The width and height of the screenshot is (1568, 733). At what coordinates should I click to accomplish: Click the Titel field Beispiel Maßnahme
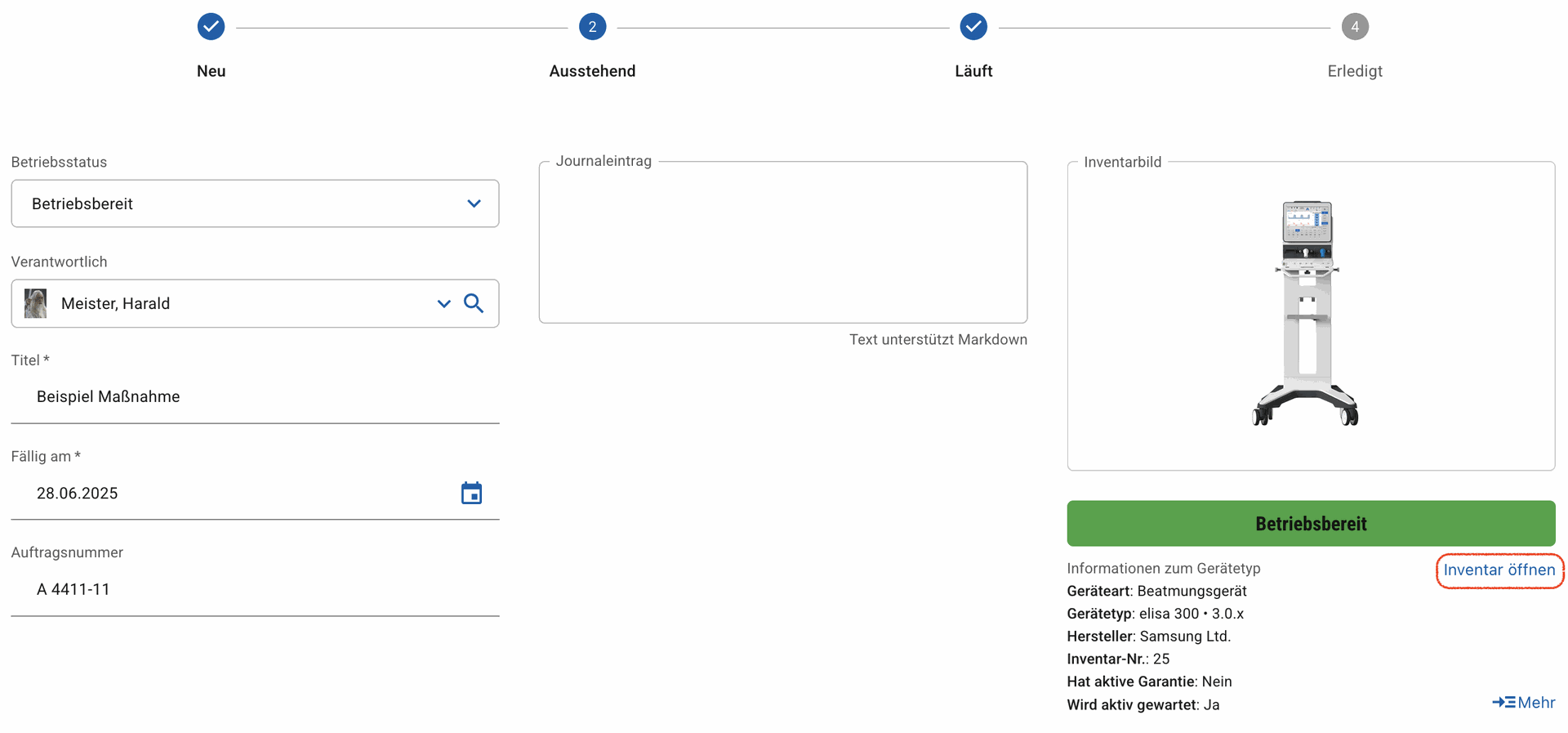click(255, 397)
